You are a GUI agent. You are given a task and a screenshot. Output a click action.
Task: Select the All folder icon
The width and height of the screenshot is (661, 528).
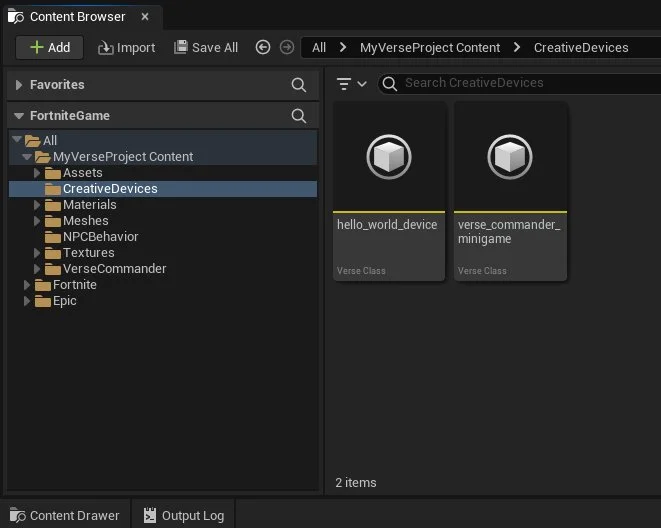(32, 141)
